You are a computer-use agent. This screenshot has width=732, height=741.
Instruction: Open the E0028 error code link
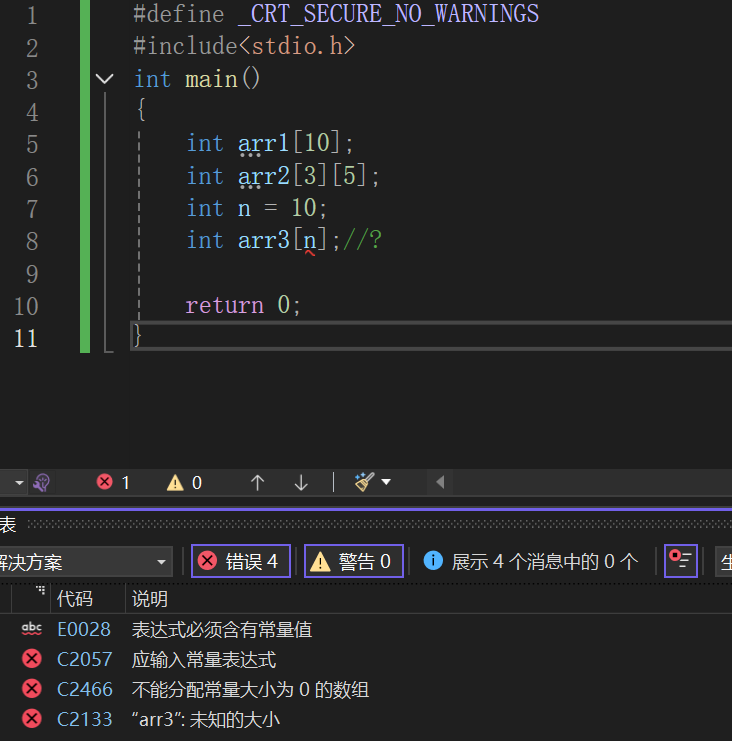point(84,629)
